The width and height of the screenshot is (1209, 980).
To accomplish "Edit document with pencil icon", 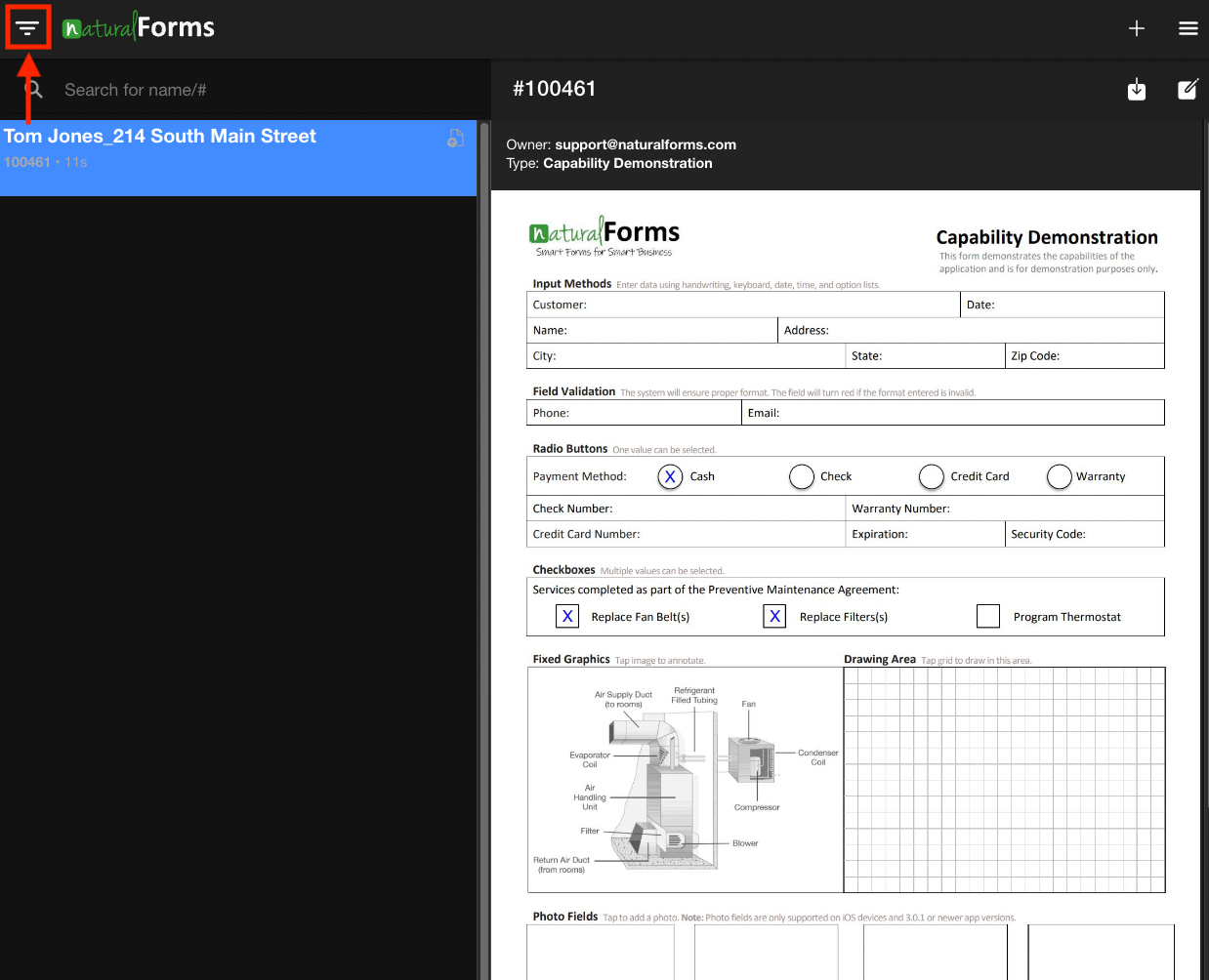I will (1188, 90).
